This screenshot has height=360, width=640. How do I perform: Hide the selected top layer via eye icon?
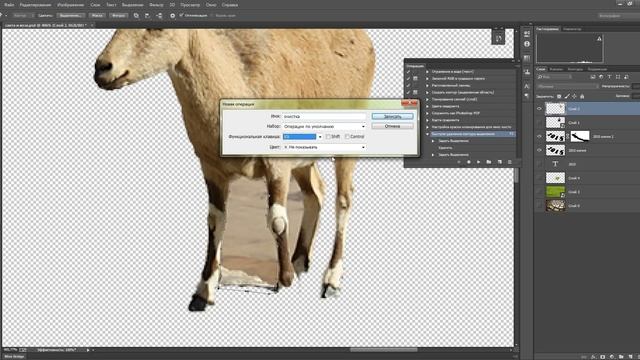(539, 109)
